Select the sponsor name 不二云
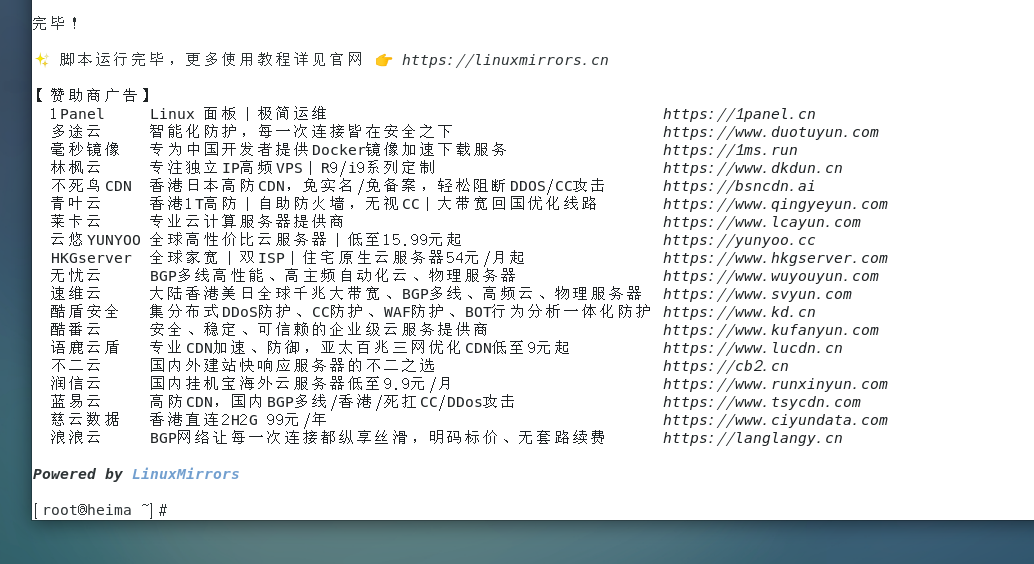 [76, 366]
